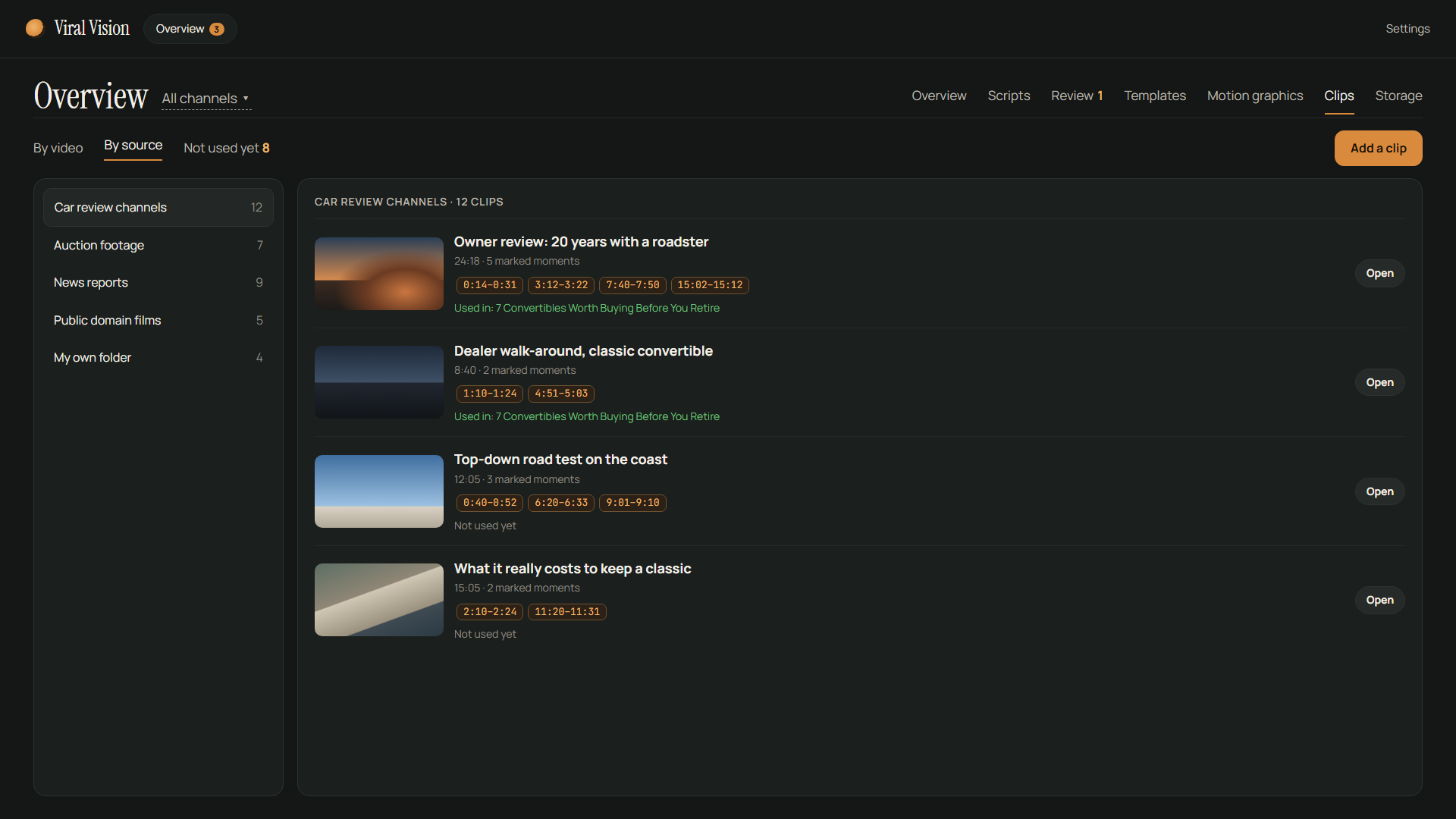
Task: Open the Dealer walk-around clip
Action: [x=1379, y=382]
